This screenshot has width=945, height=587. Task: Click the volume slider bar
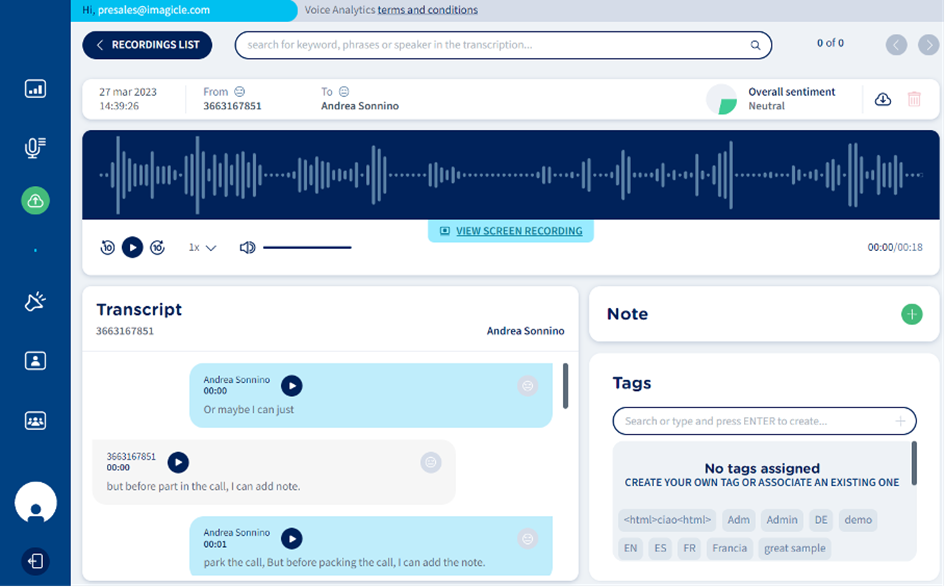[307, 247]
